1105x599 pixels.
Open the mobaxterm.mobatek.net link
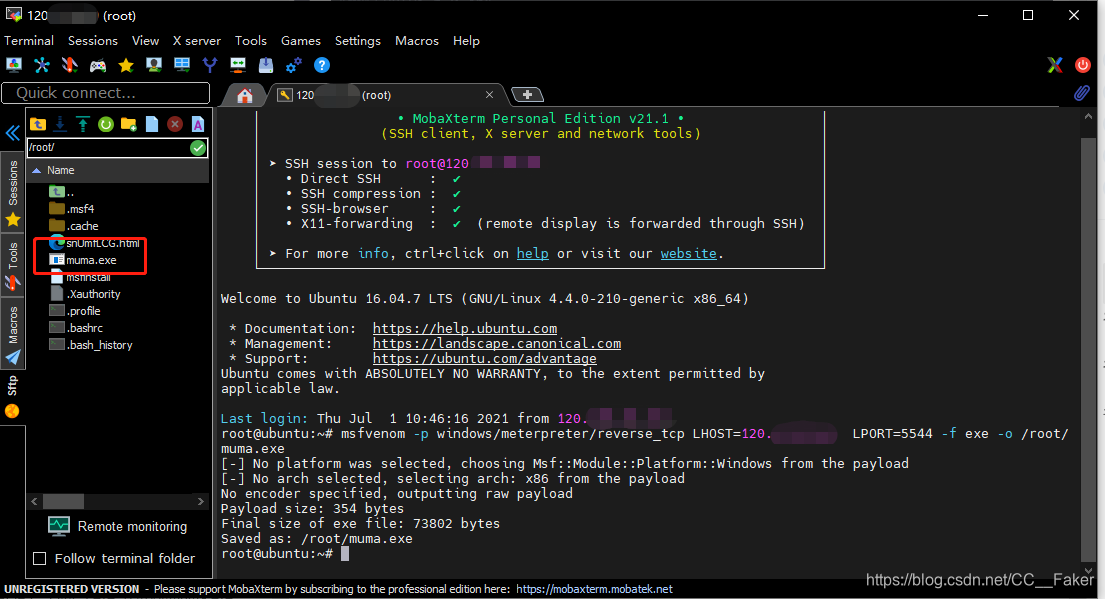click(x=594, y=589)
